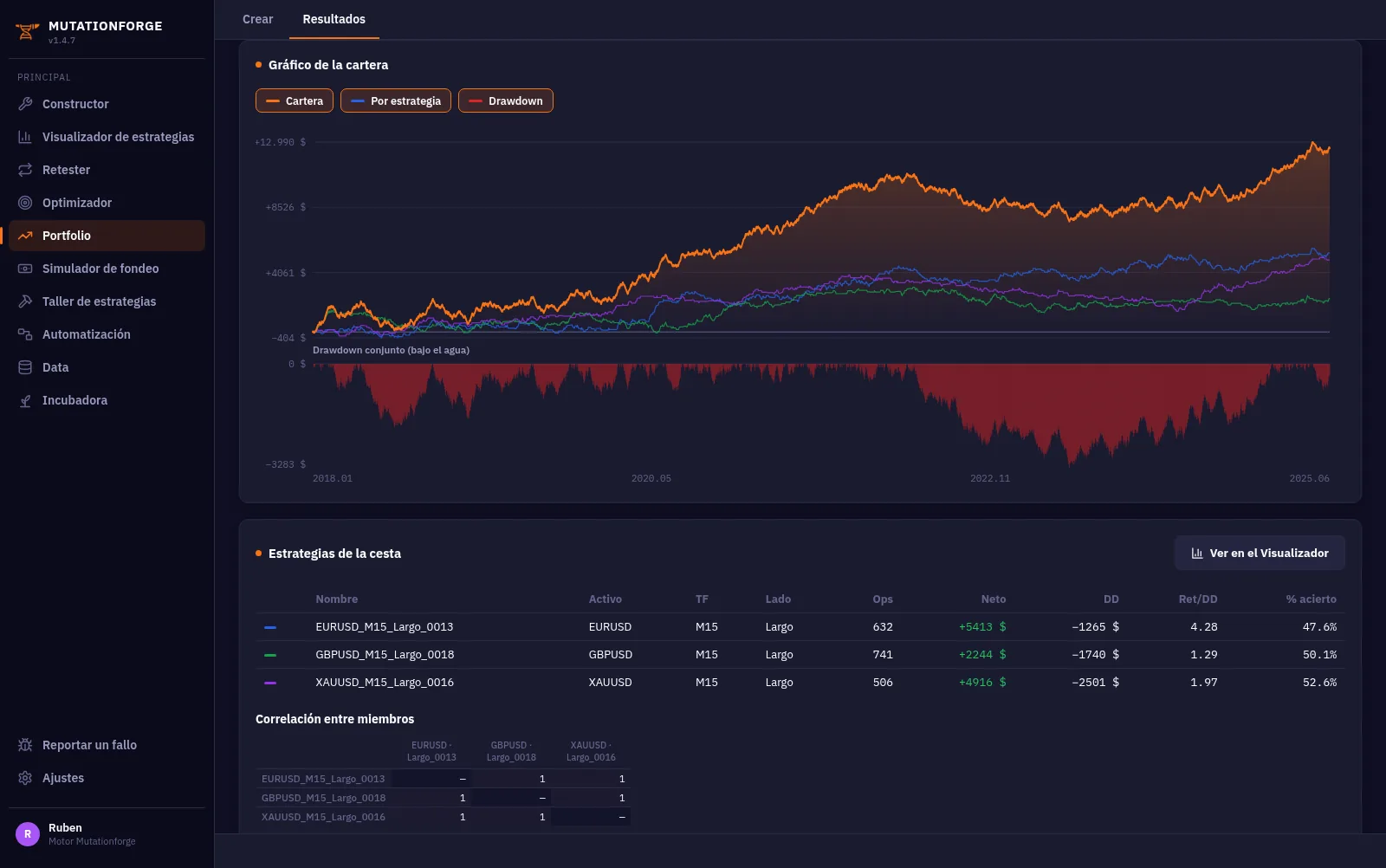Click the Neto column header
The height and width of the screenshot is (868, 1386).
pyautogui.click(x=994, y=599)
